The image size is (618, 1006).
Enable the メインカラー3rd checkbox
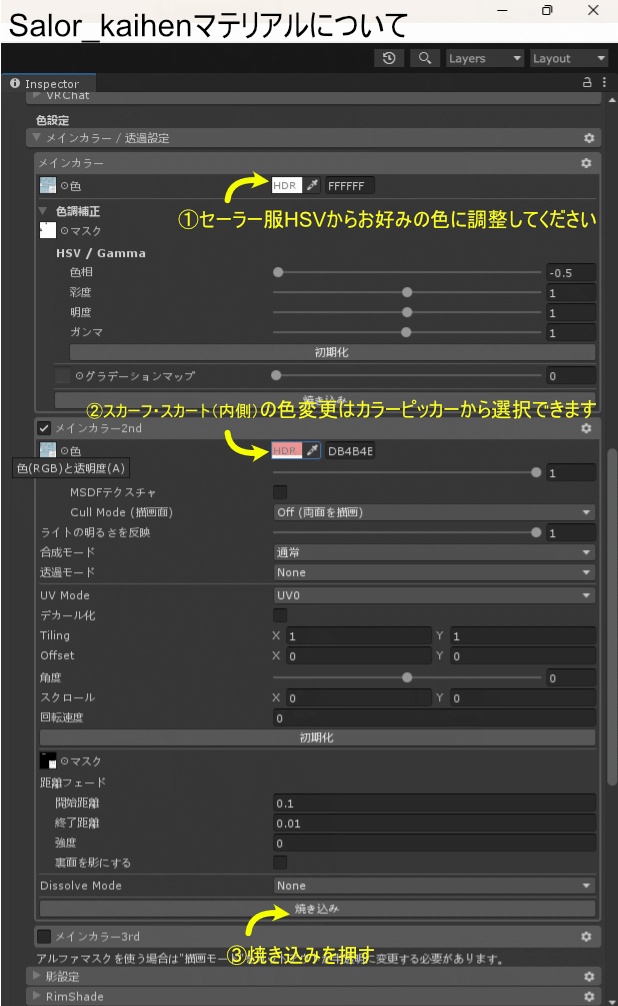point(44,937)
